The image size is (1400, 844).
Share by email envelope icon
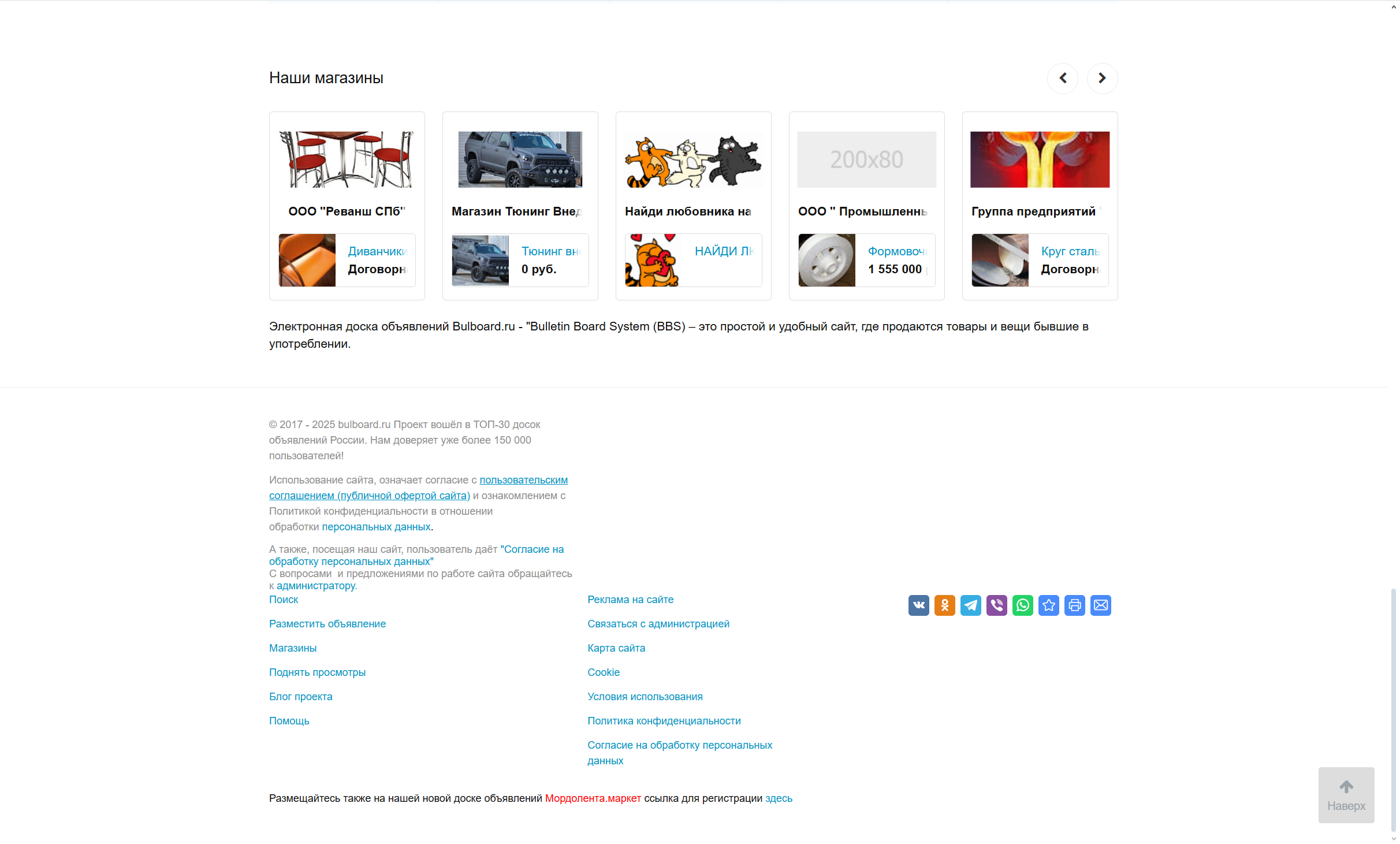click(1100, 605)
